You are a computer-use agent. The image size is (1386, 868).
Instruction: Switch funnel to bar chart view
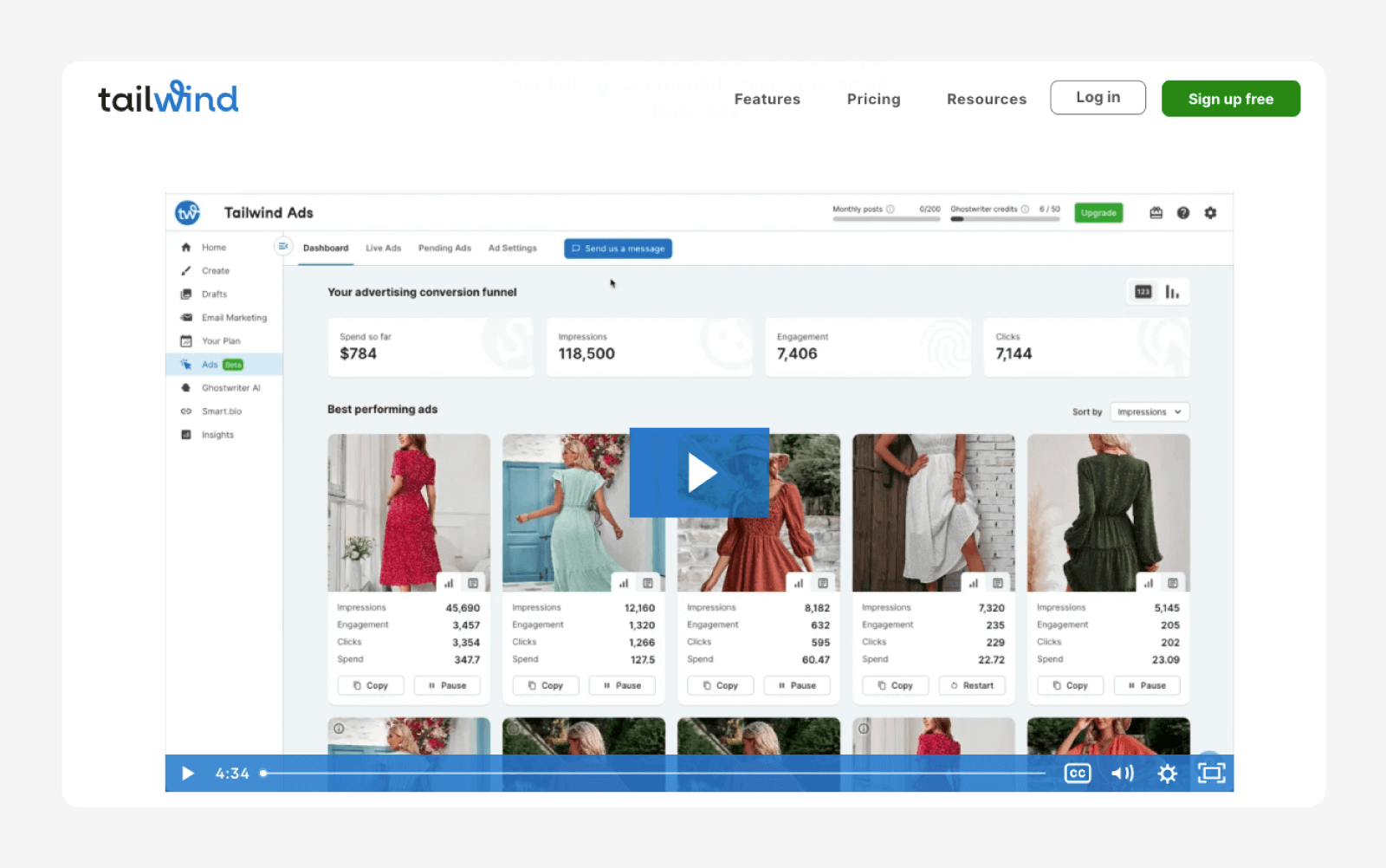pyautogui.click(x=1172, y=293)
